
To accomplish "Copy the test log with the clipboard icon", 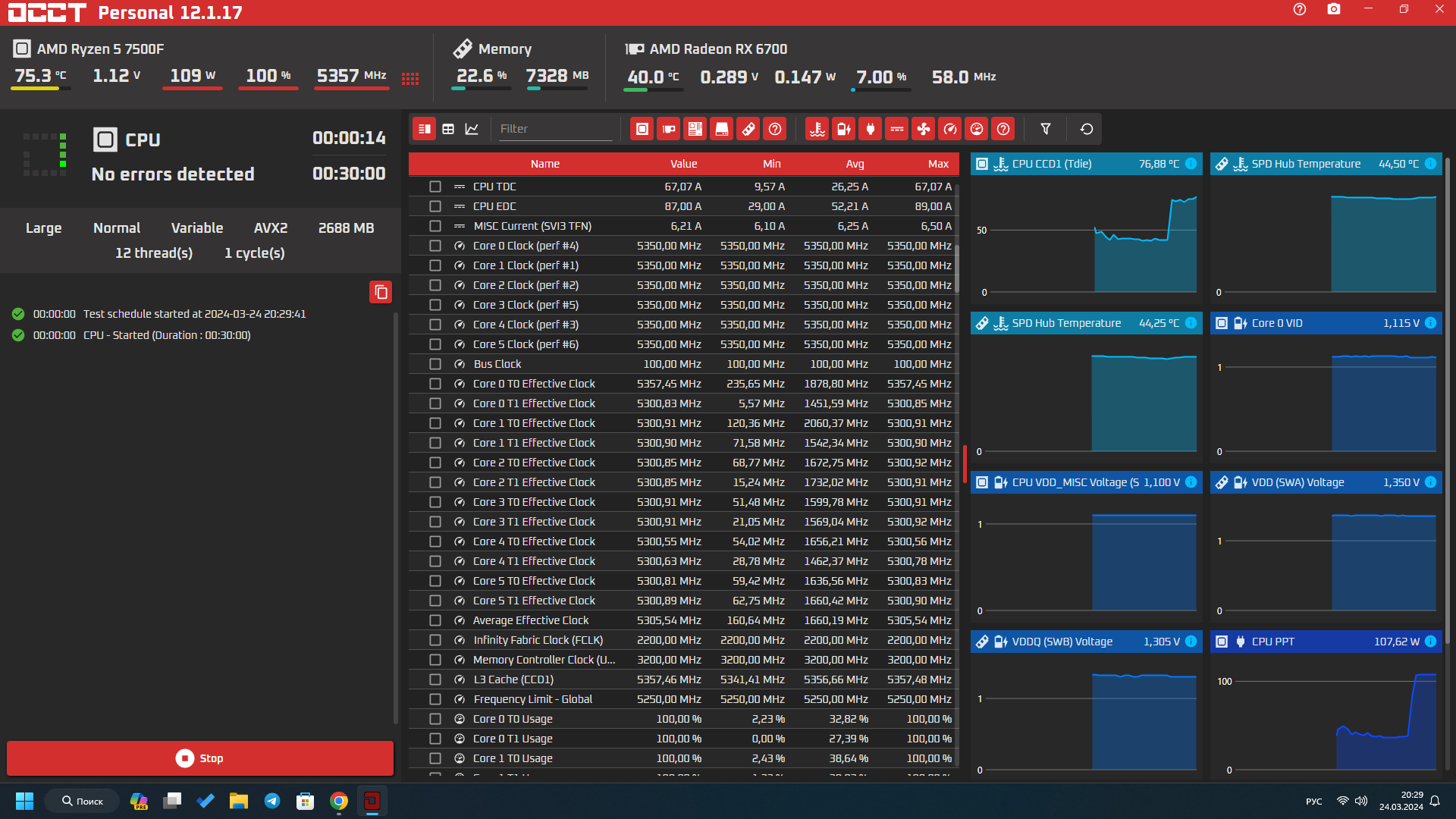I will click(381, 292).
